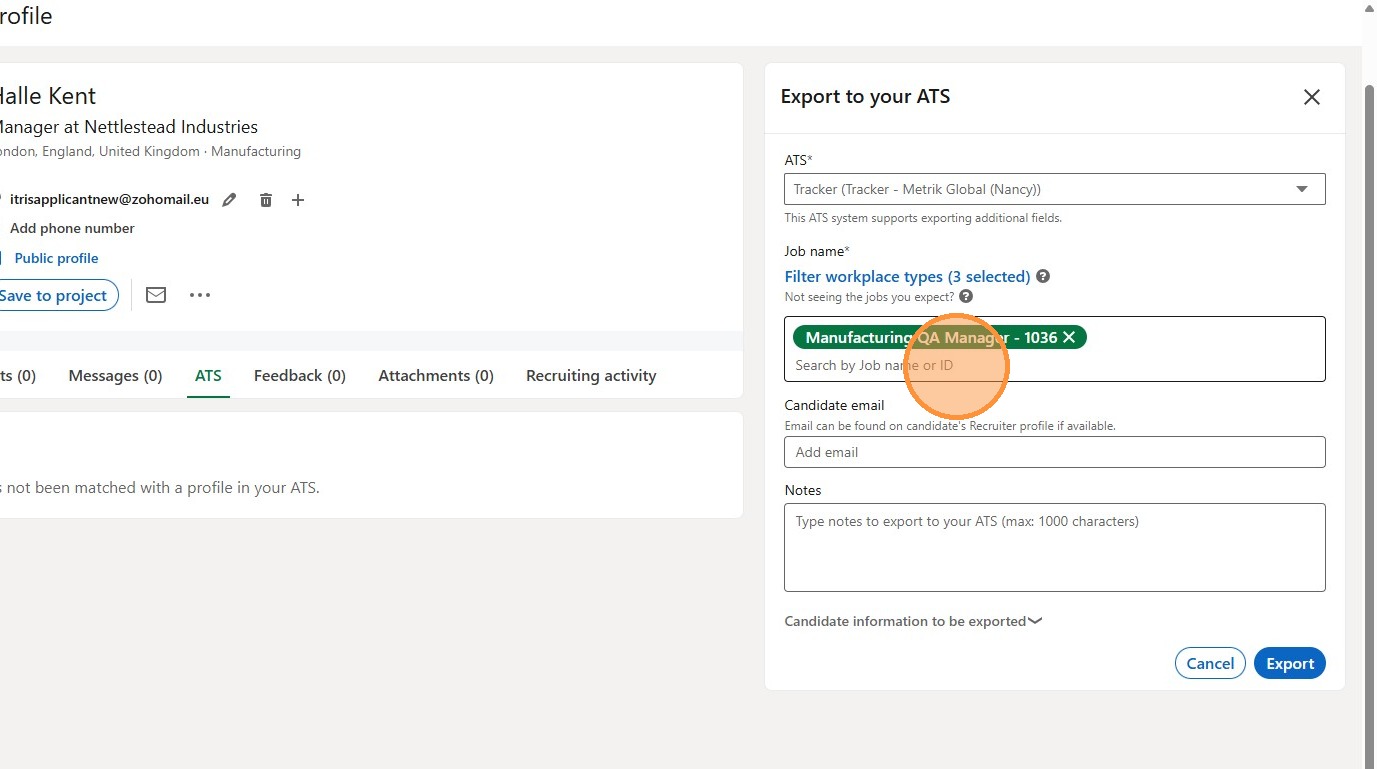Click the add email plus icon

tap(298, 200)
